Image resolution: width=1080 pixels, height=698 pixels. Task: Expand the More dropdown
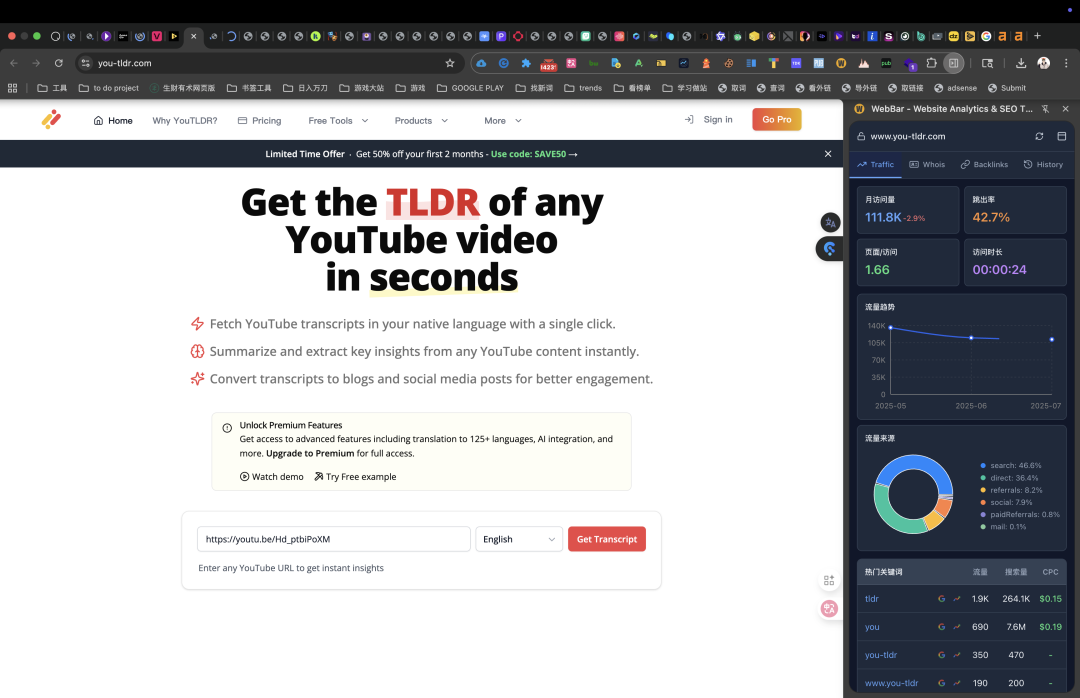(503, 121)
